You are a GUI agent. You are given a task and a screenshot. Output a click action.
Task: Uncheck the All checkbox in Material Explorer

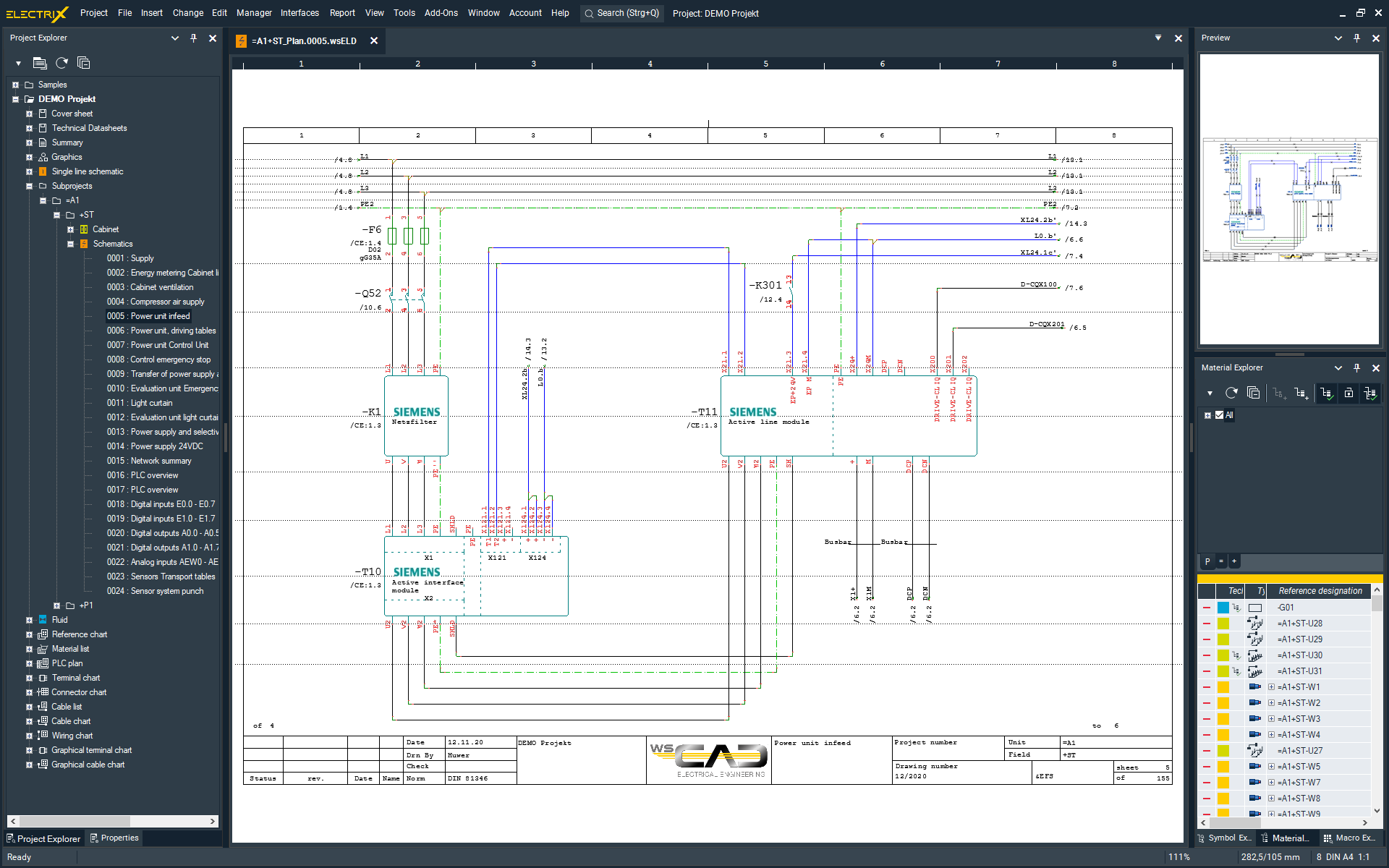pos(1220,415)
